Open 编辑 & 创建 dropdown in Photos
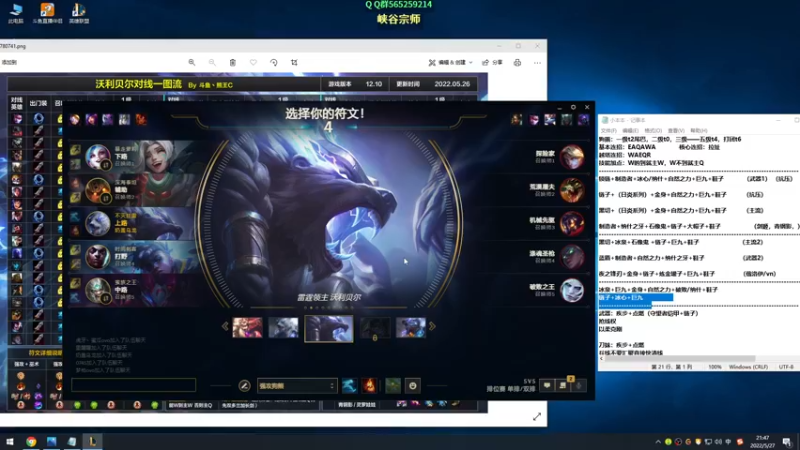 pyautogui.click(x=450, y=62)
